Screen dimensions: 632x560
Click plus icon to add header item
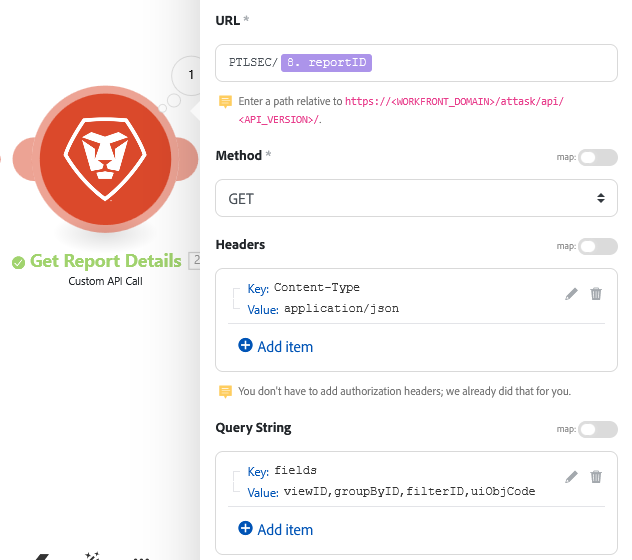(x=246, y=346)
